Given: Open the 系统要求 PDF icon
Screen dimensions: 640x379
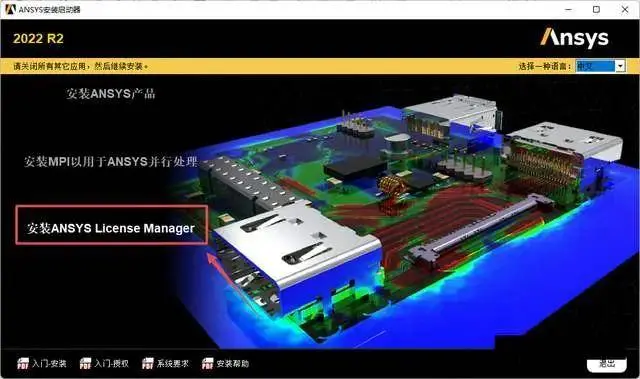Looking at the screenshot, I should 148,363.
